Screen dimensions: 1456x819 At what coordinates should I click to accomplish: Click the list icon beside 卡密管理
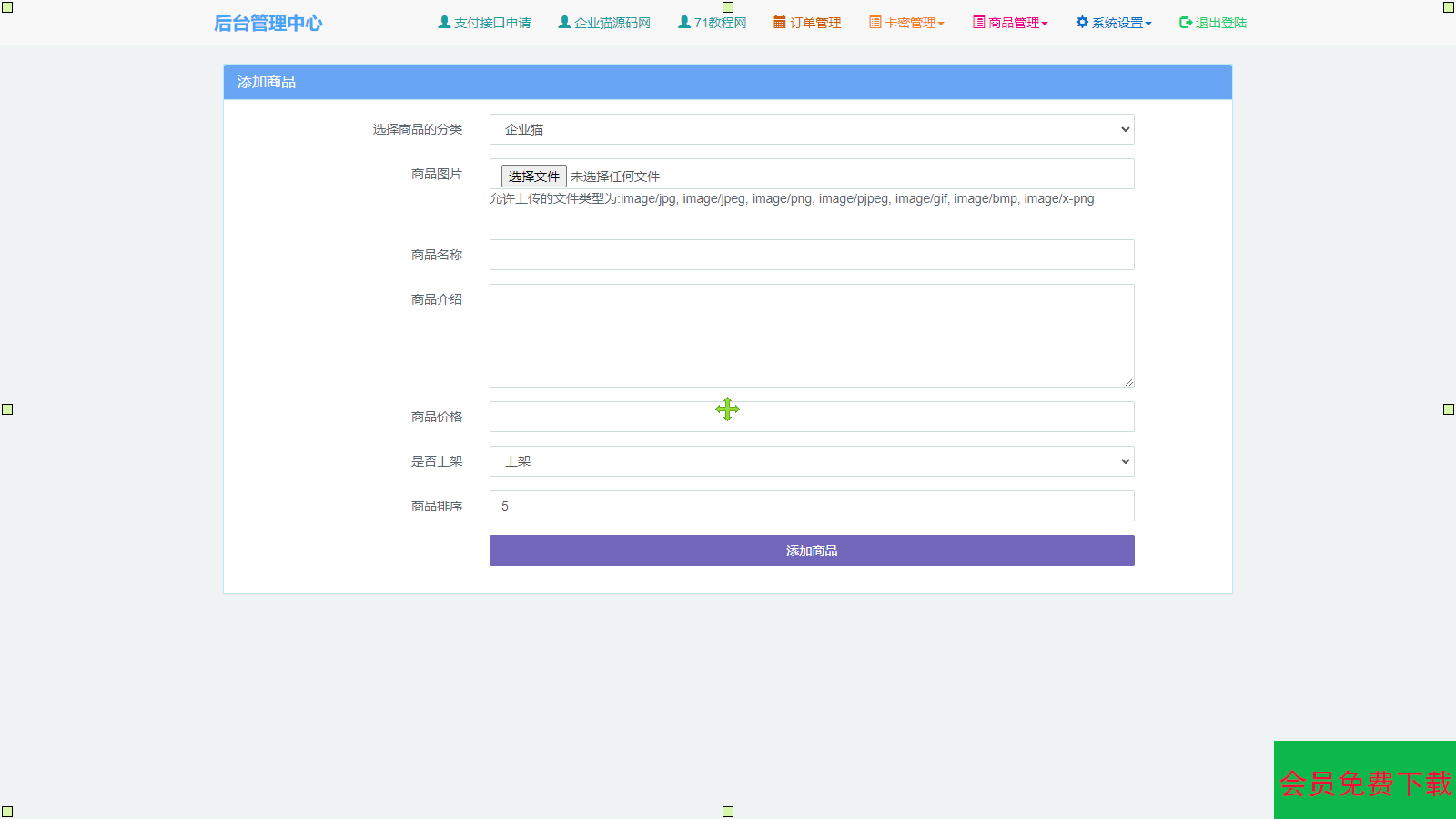875,22
